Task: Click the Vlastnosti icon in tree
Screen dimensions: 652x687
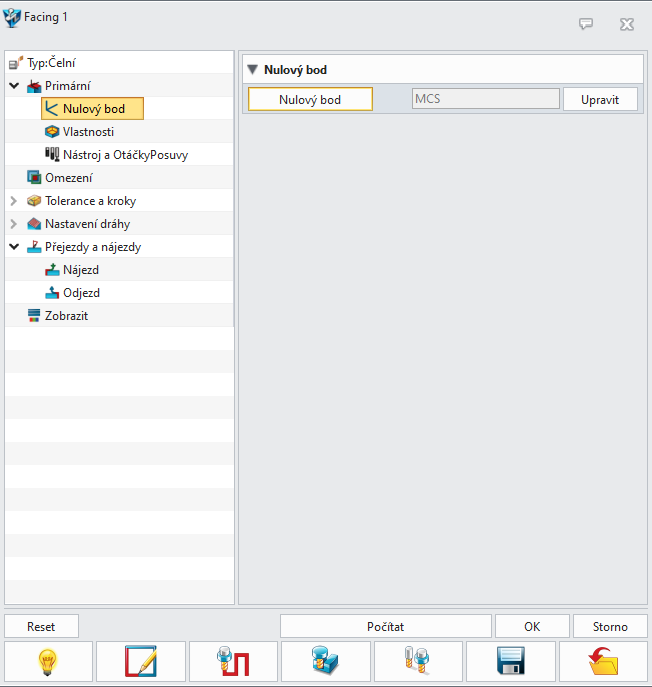Action: coord(52,131)
